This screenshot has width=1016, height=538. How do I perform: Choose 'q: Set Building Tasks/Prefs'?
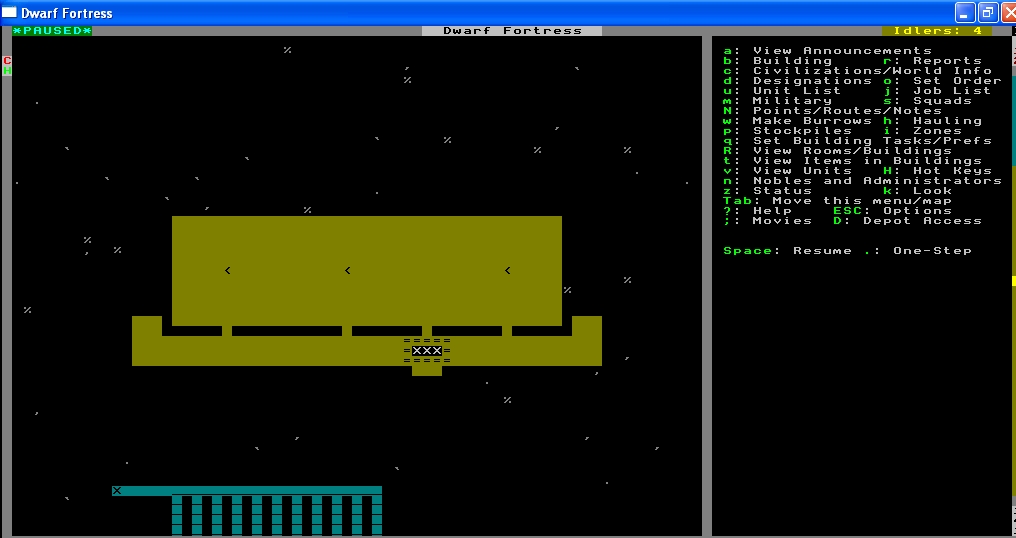pyautogui.click(x=857, y=141)
